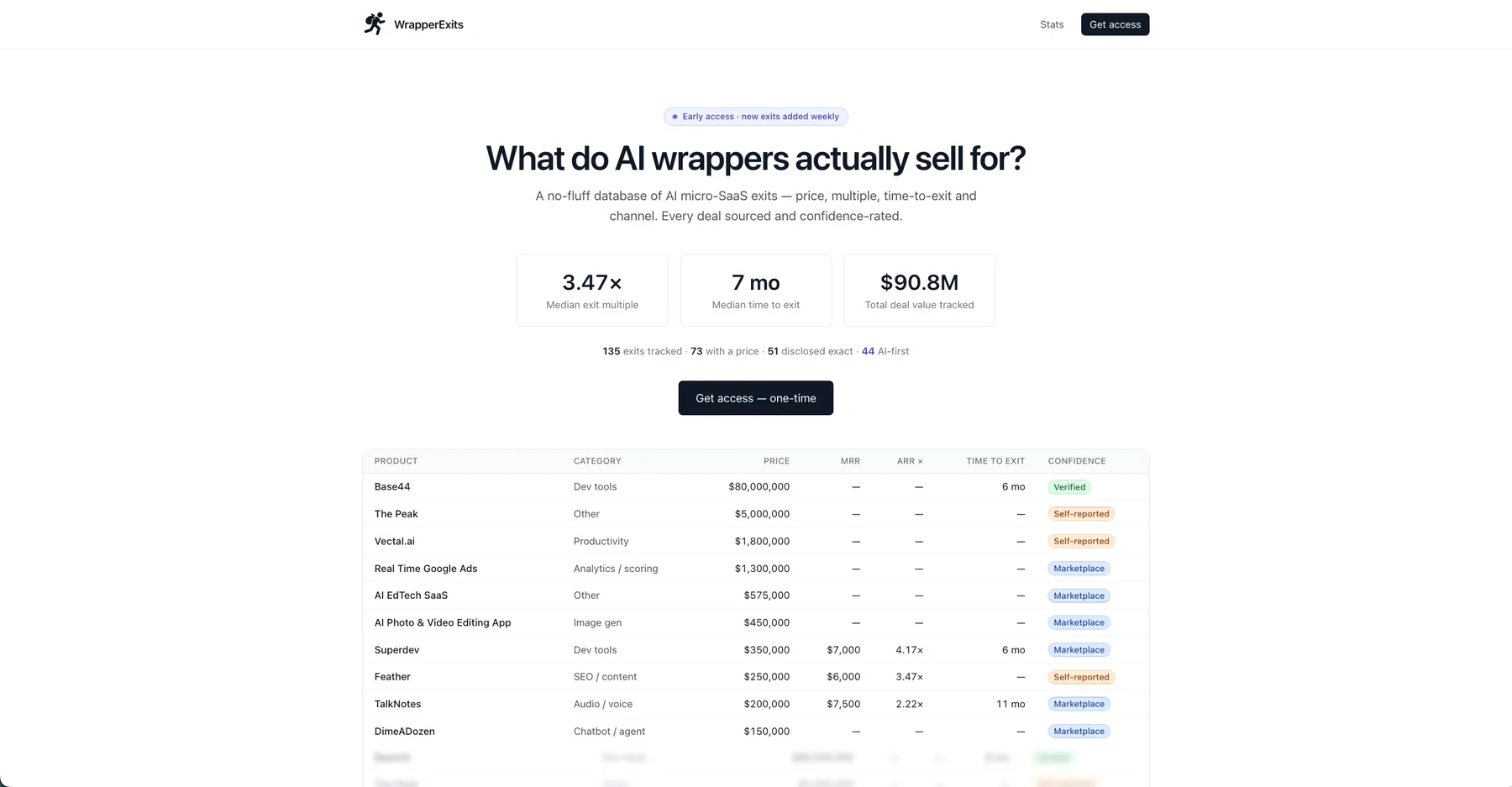Select the 7 mo median time card
This screenshot has width=1512, height=787.
[756, 291]
